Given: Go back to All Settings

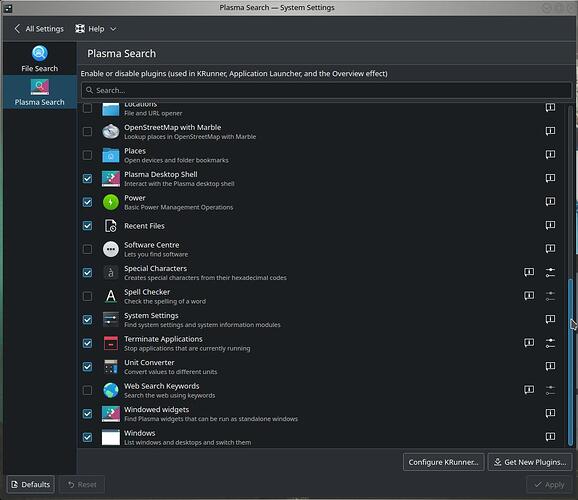Looking at the screenshot, I should pos(39,29).
